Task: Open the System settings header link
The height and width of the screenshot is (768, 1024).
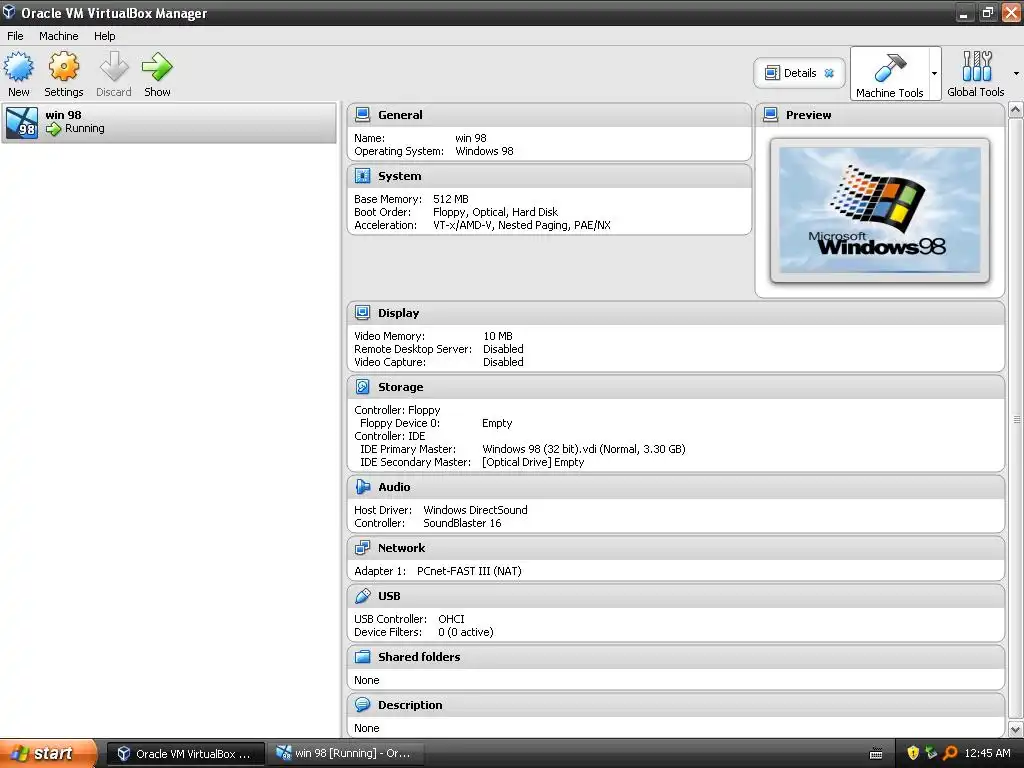Action: click(400, 176)
